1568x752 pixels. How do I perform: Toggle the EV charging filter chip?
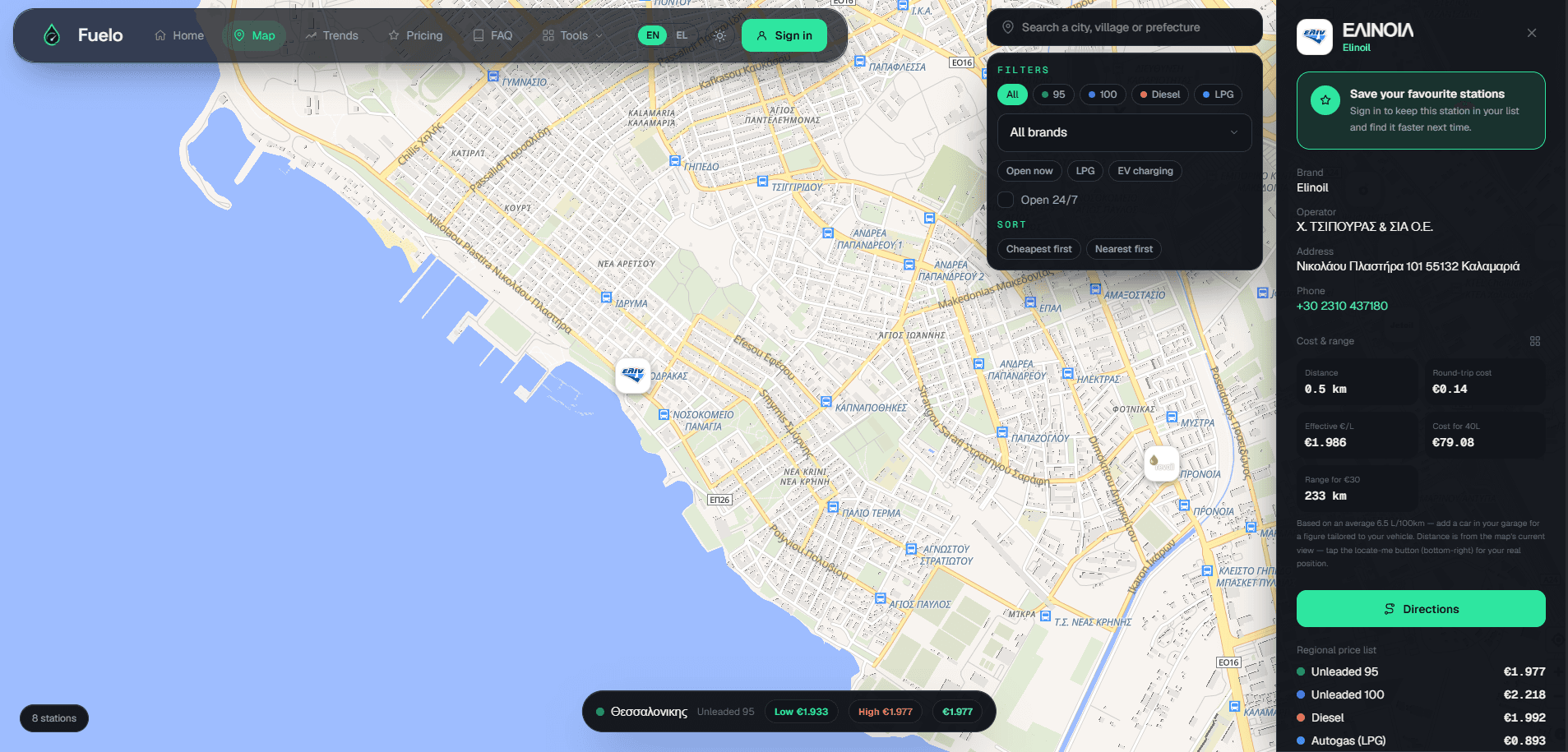coord(1145,171)
